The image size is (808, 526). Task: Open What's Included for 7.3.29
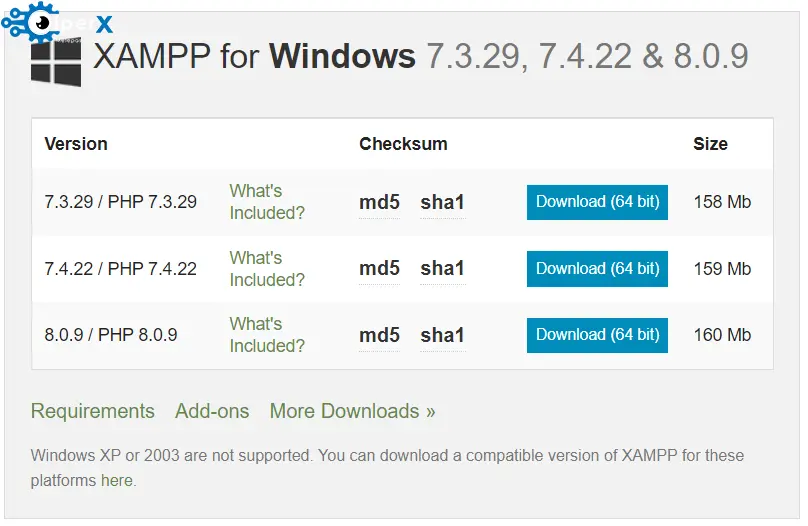click(x=266, y=202)
